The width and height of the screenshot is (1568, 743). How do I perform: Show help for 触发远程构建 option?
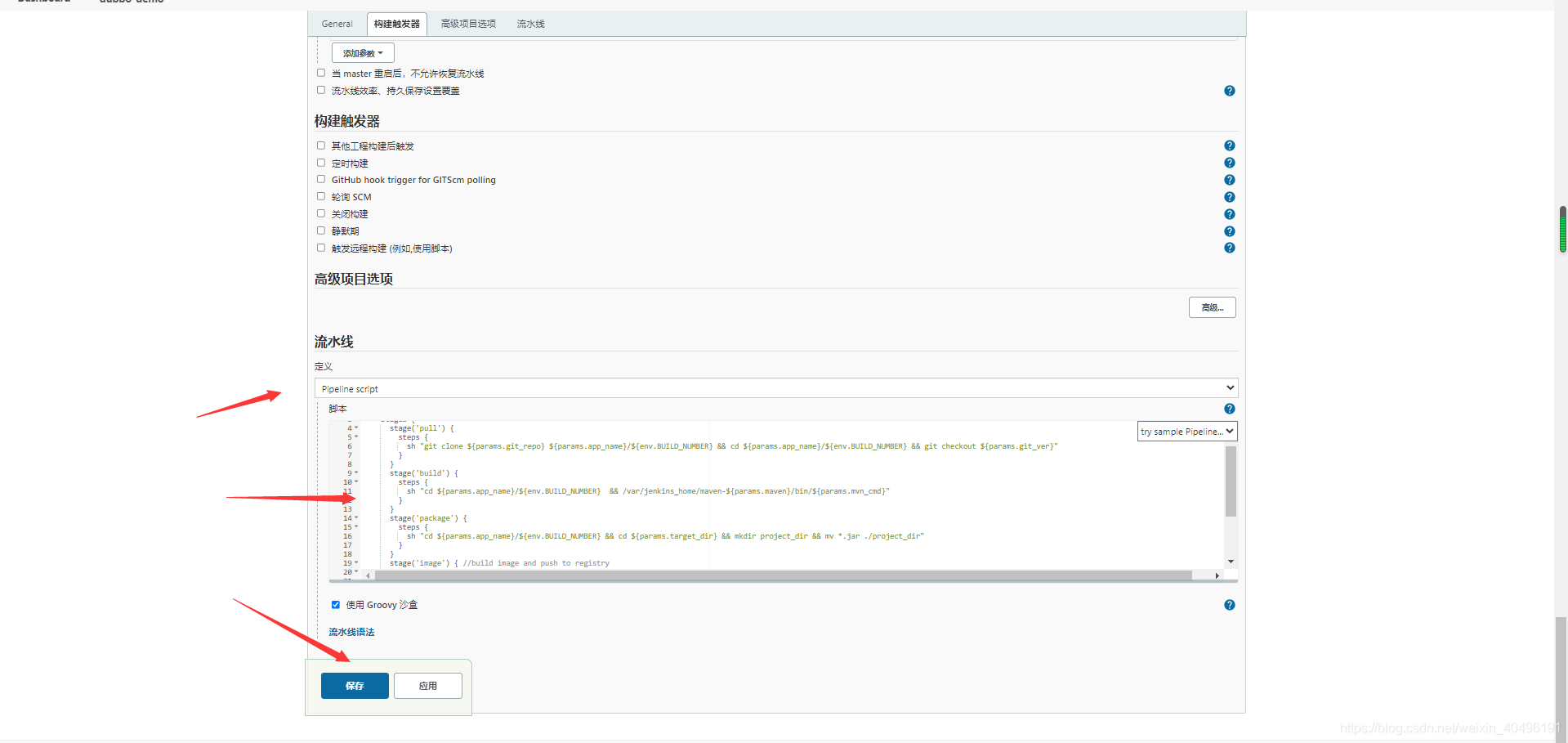[x=1229, y=248]
